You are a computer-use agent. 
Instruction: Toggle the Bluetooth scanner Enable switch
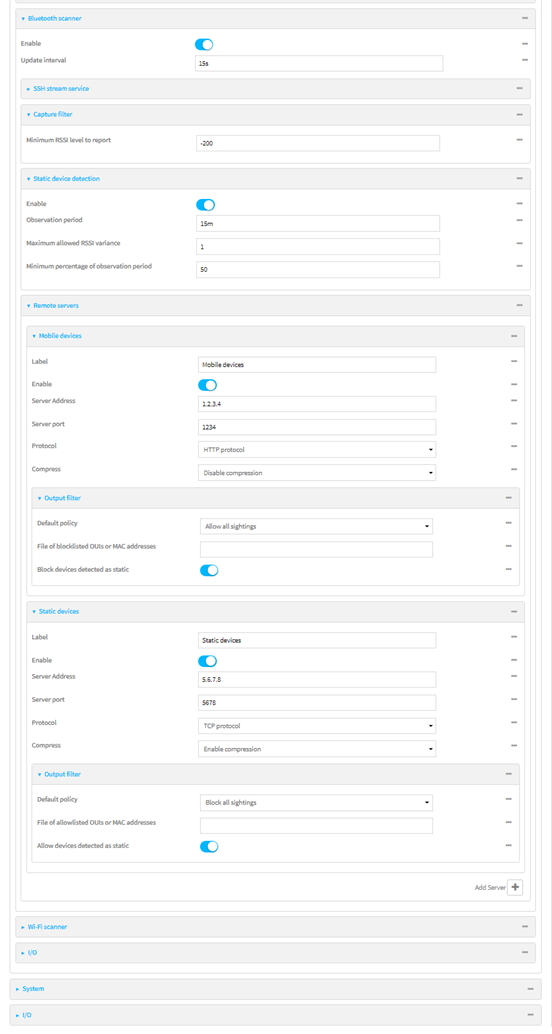[x=204, y=44]
